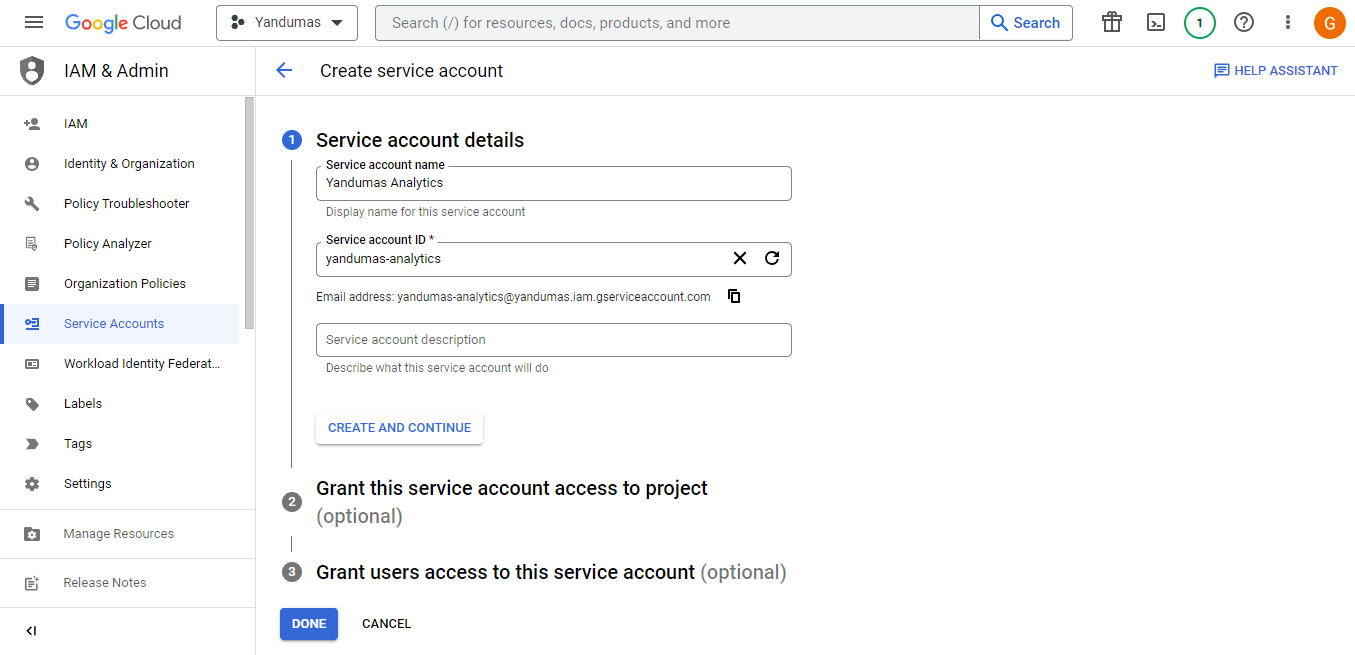Open the Yandumas project selector dropdown
Screen dimensions: 1355x655
[287, 22]
